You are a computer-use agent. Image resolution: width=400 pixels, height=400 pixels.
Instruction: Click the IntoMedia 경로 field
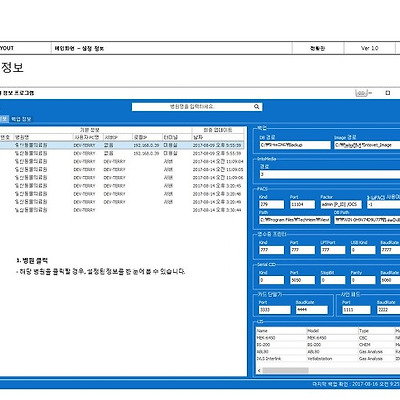click(x=330, y=174)
